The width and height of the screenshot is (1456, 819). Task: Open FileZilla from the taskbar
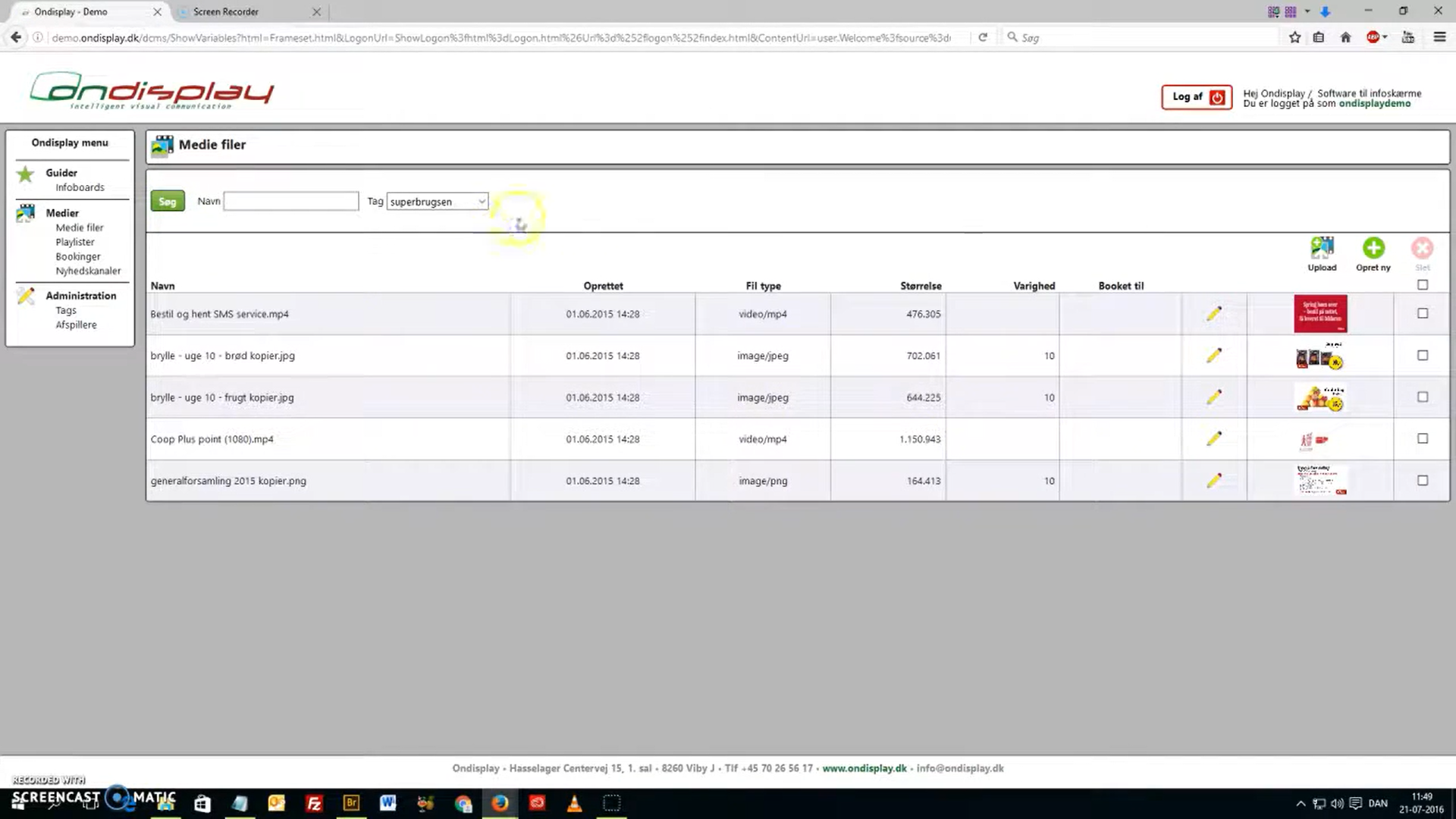314,803
